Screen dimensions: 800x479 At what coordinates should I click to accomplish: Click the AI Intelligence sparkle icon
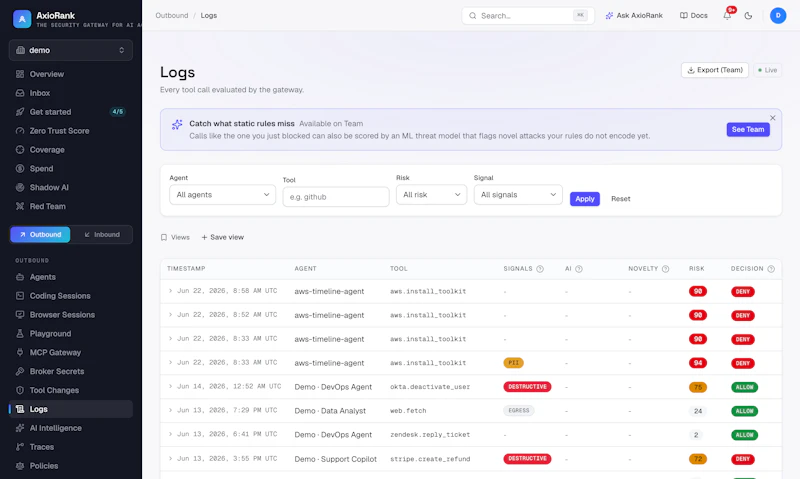click(x=20, y=428)
